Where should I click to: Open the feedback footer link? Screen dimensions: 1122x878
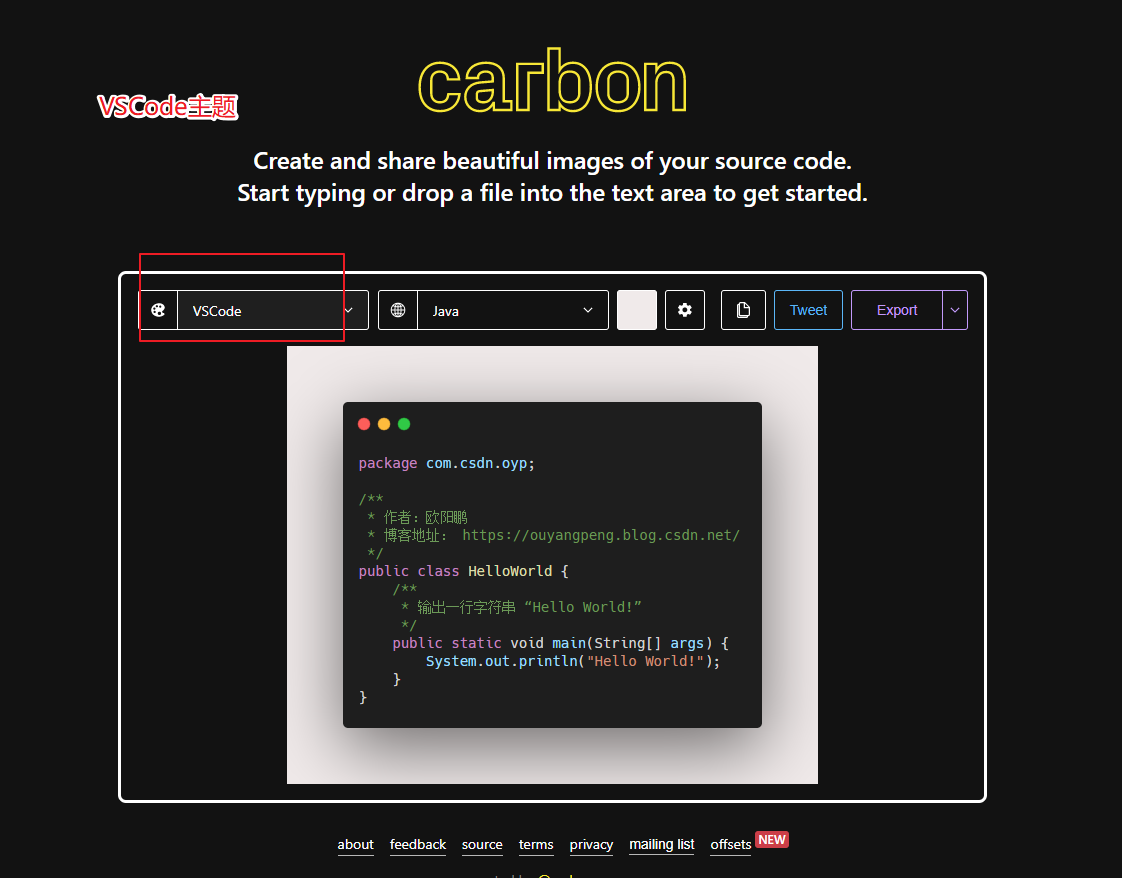tap(418, 844)
